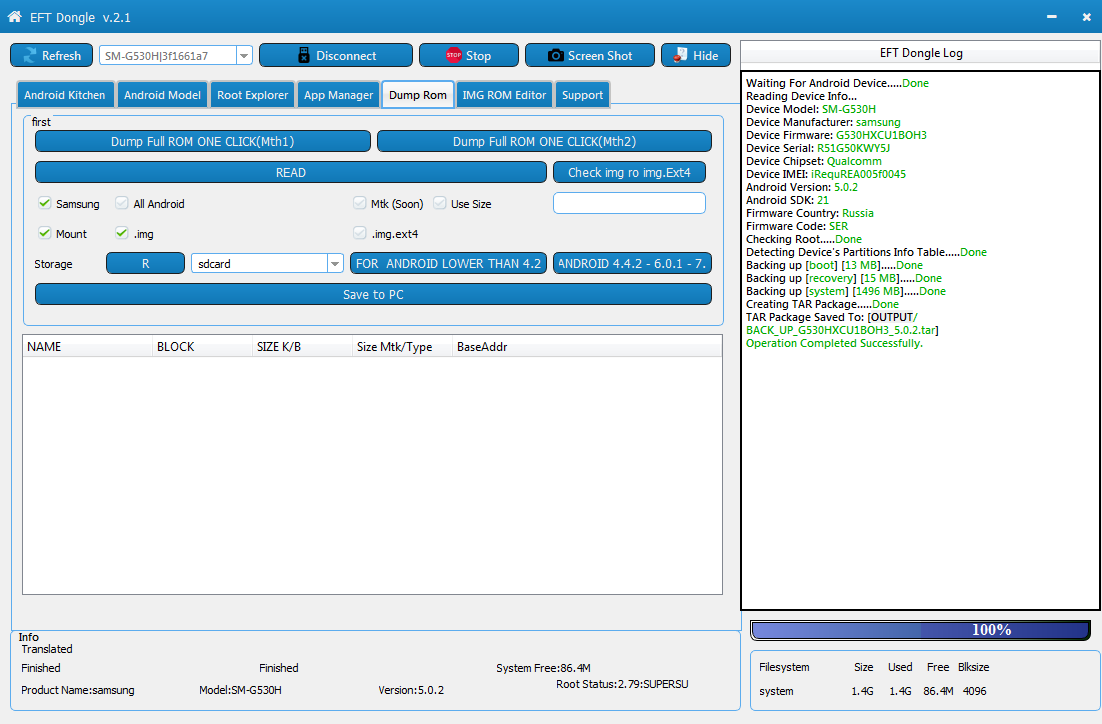
Task: Click the USB icon on the Disconnect button
Action: (x=304, y=56)
